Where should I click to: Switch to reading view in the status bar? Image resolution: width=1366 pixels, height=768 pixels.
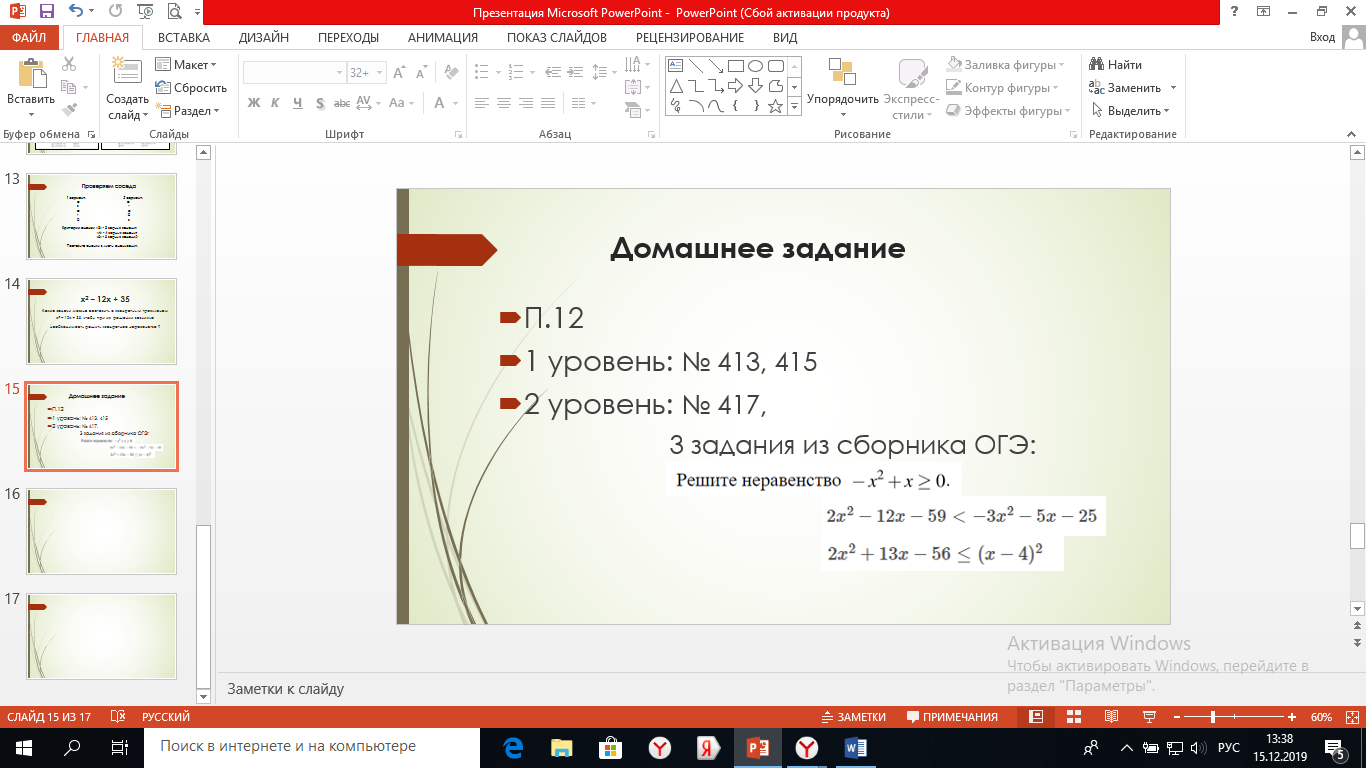pyautogui.click(x=1111, y=717)
